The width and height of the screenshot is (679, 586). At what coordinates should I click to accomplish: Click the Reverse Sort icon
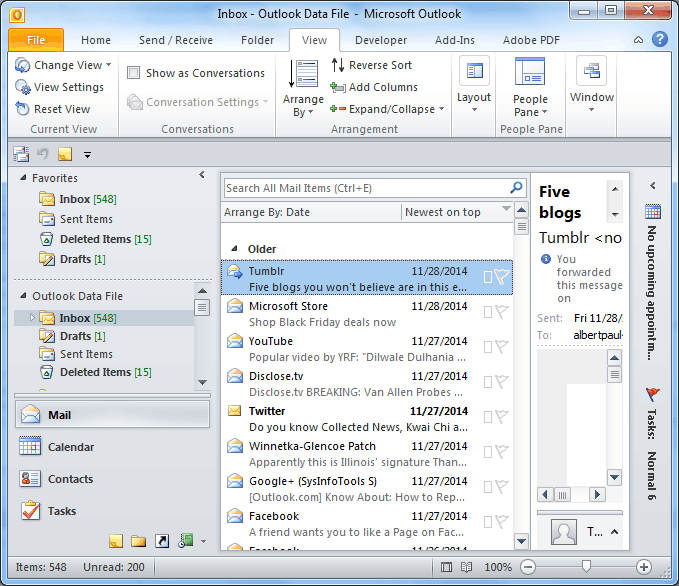338,65
